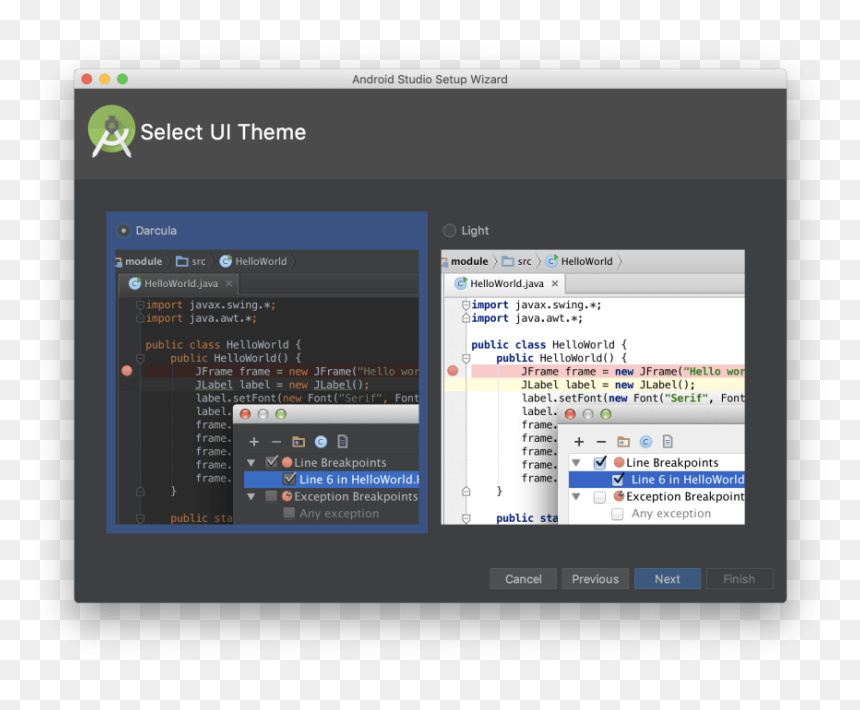The height and width of the screenshot is (710, 860).
Task: Click the wizard's green zoom window button
Action: point(122,79)
